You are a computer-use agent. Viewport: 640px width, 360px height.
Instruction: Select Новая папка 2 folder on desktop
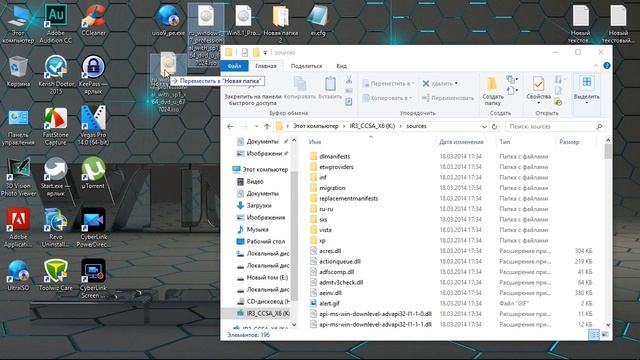pyautogui.click(x=280, y=24)
